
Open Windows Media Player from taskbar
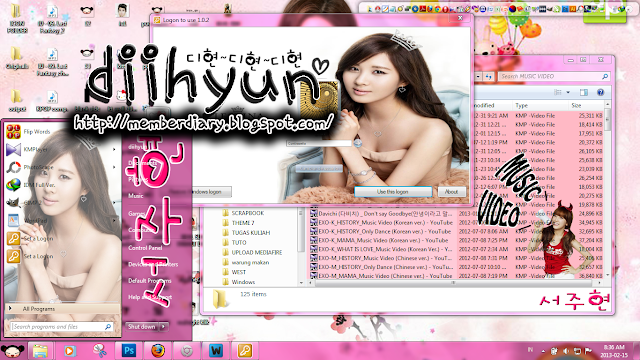[x=69, y=351]
